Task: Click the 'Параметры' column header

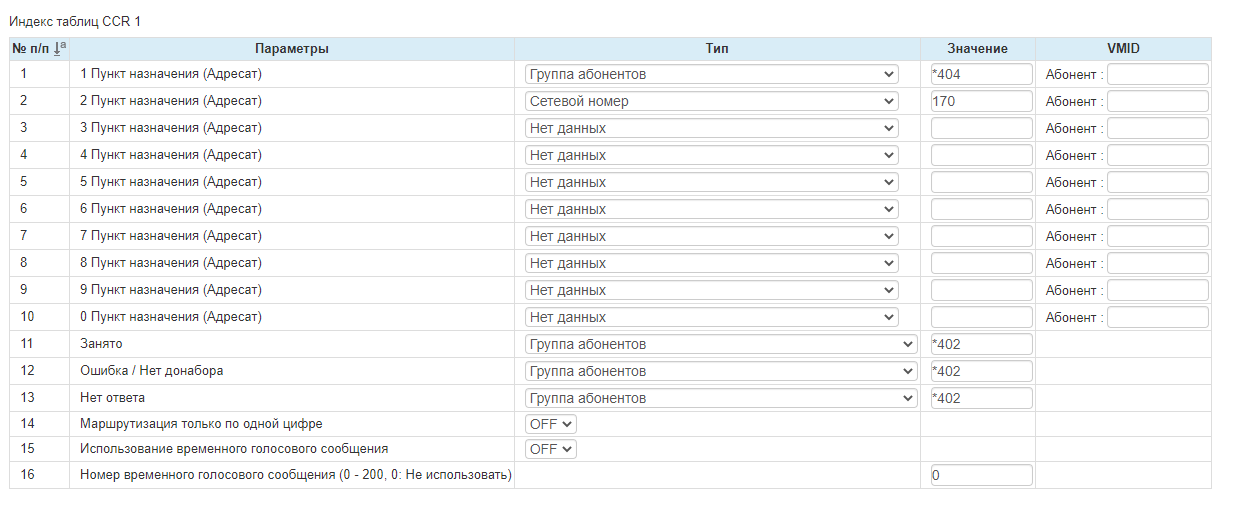Action: [292, 49]
